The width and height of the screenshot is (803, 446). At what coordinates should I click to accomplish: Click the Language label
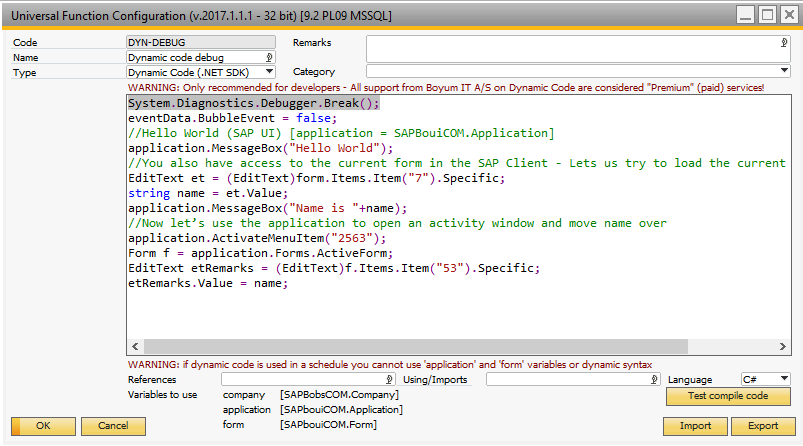tap(690, 379)
